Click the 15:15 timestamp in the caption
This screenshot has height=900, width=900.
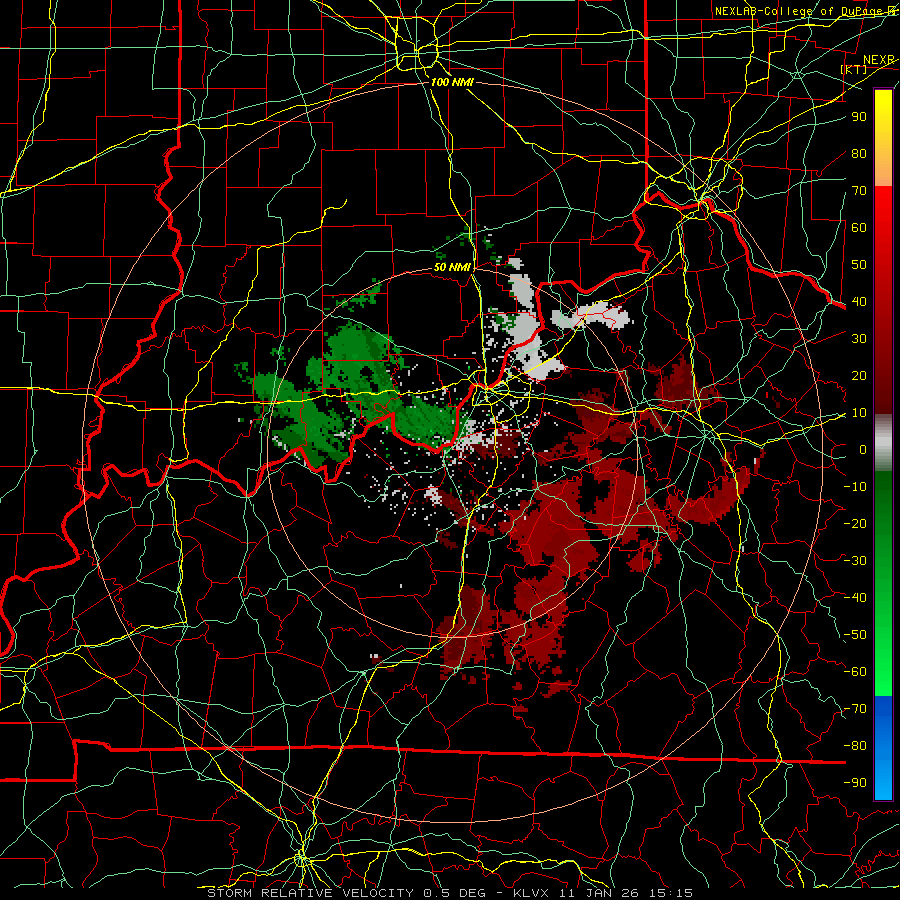(x=673, y=893)
